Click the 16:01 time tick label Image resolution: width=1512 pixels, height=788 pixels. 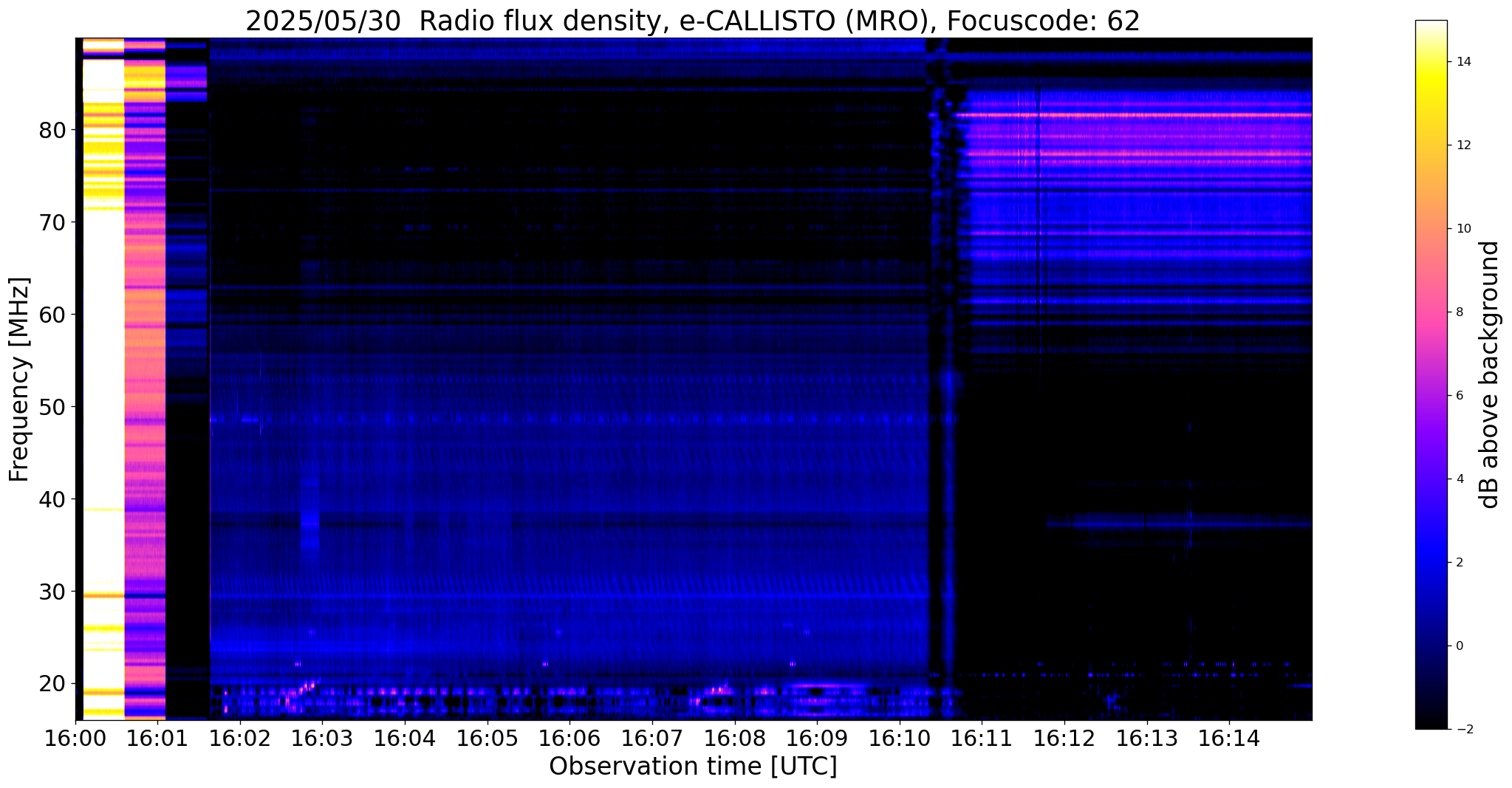(157, 739)
